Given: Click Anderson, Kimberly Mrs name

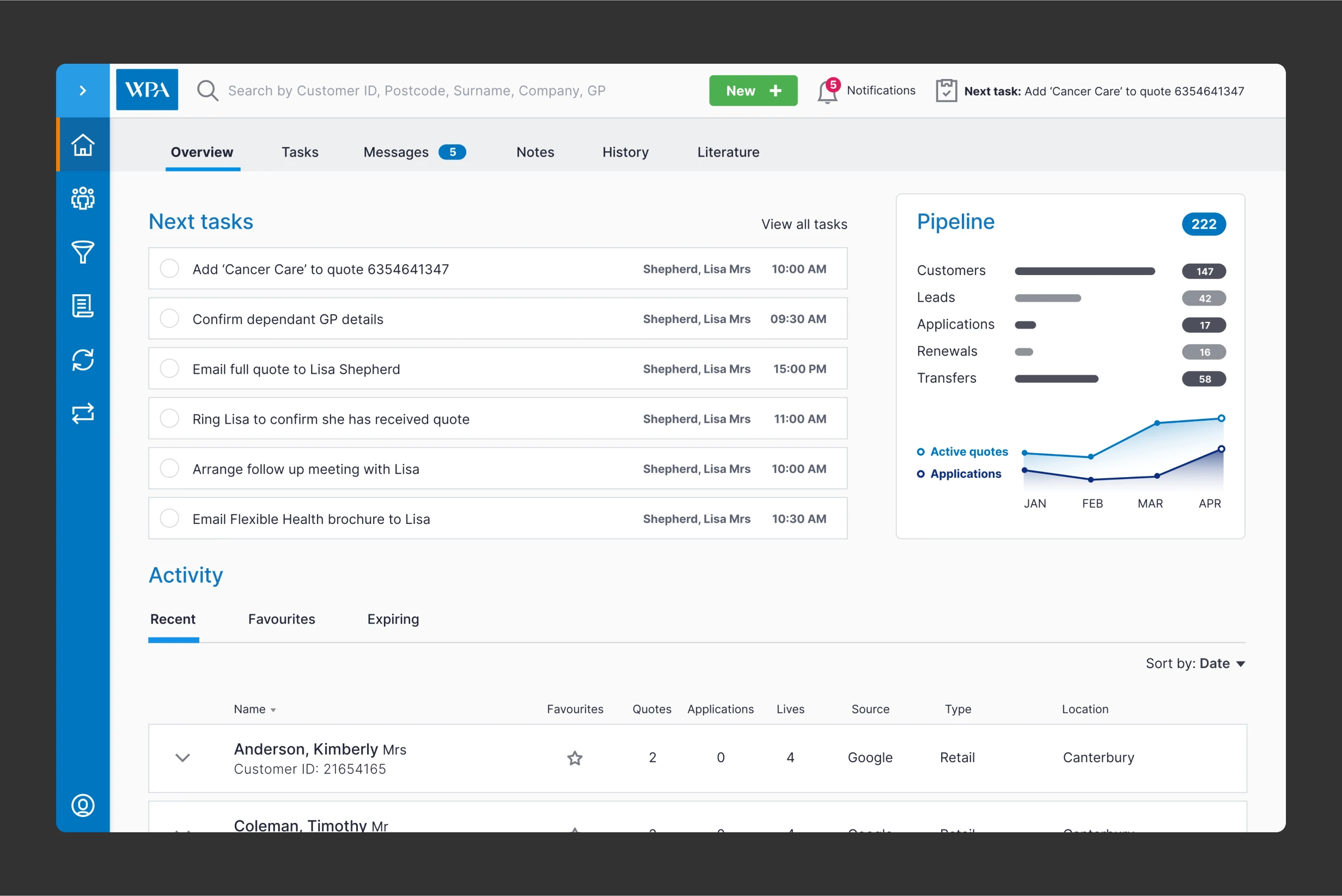Looking at the screenshot, I should (x=320, y=748).
